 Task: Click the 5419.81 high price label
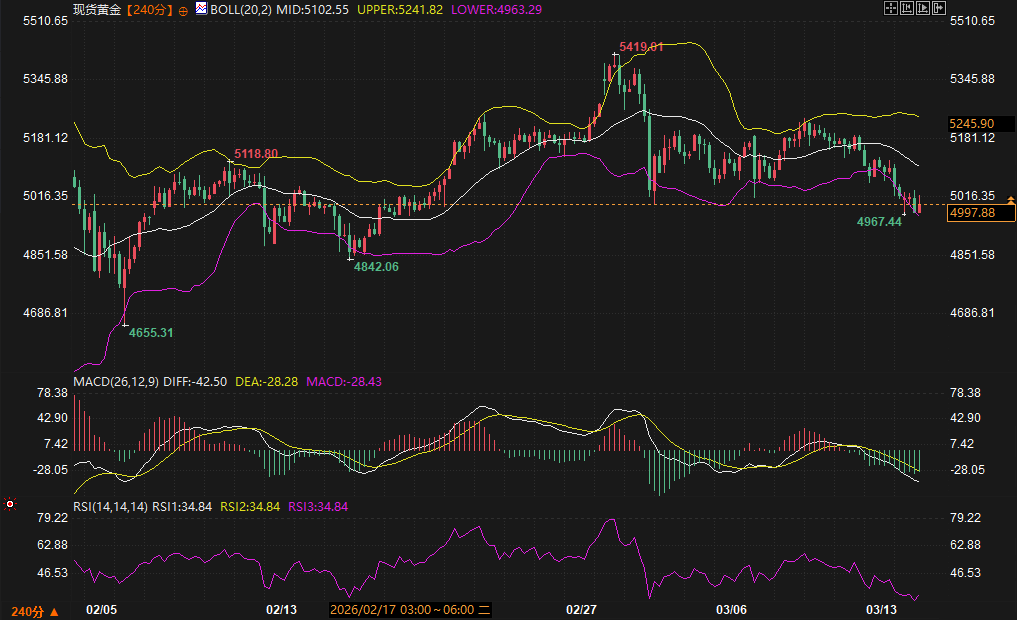[x=641, y=47]
